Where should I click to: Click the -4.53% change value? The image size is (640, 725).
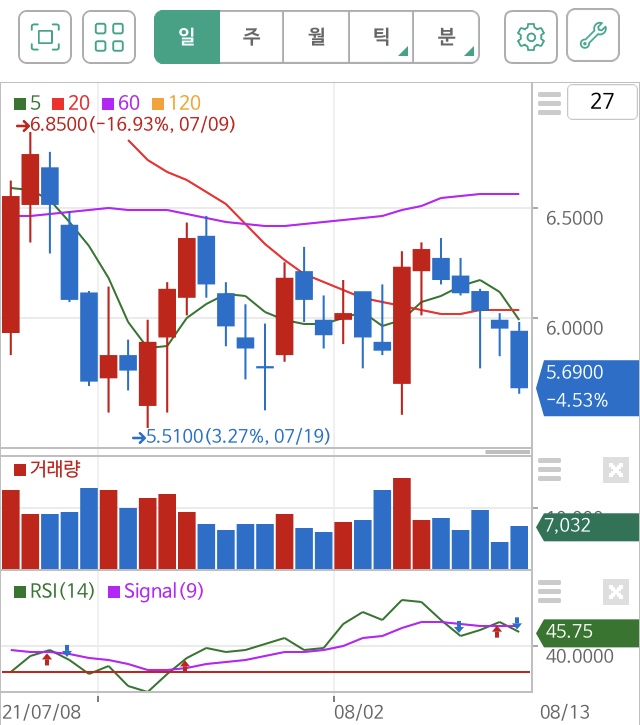[577, 400]
